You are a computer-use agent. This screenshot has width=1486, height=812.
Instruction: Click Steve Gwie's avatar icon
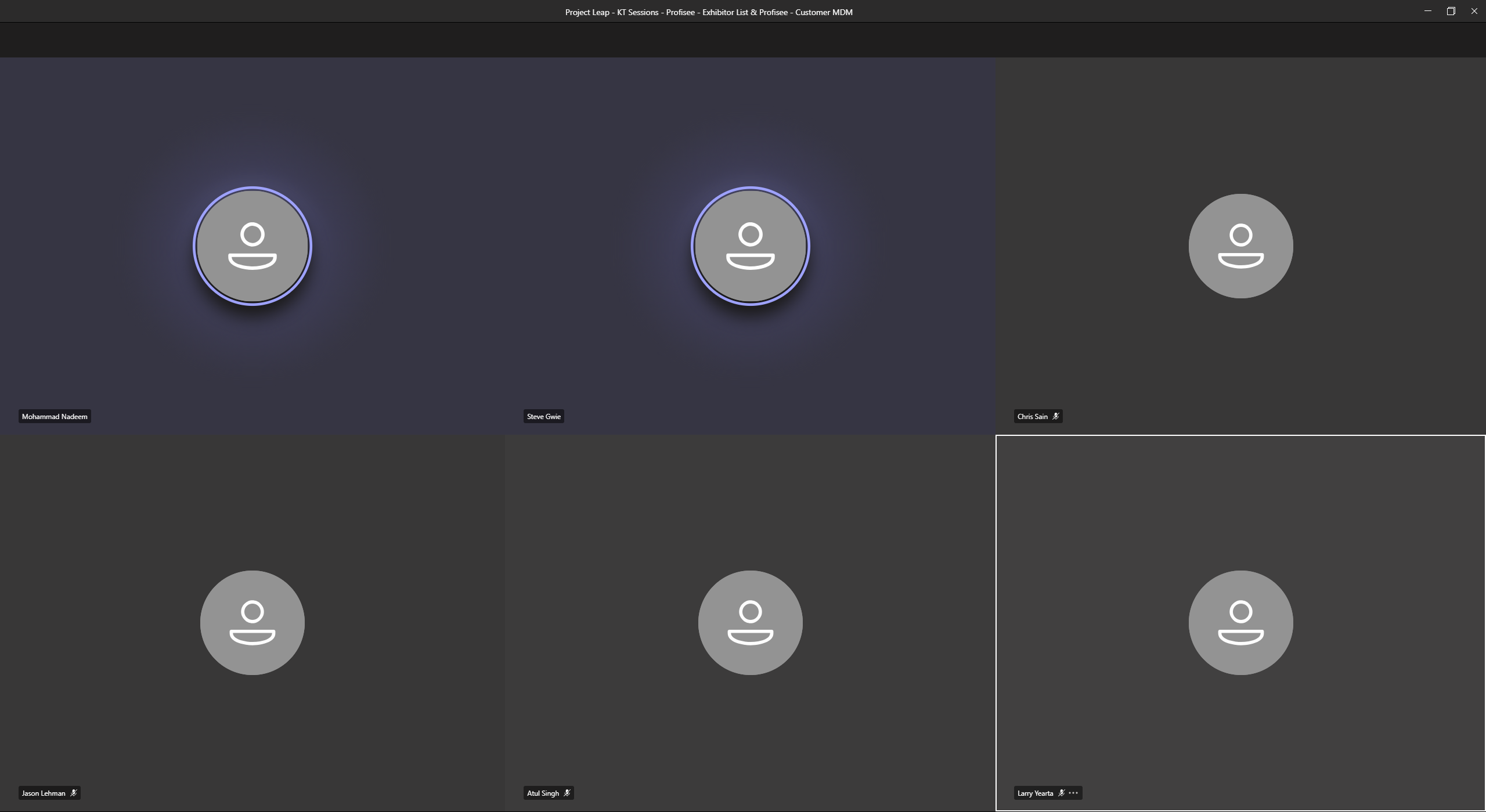tap(750, 246)
